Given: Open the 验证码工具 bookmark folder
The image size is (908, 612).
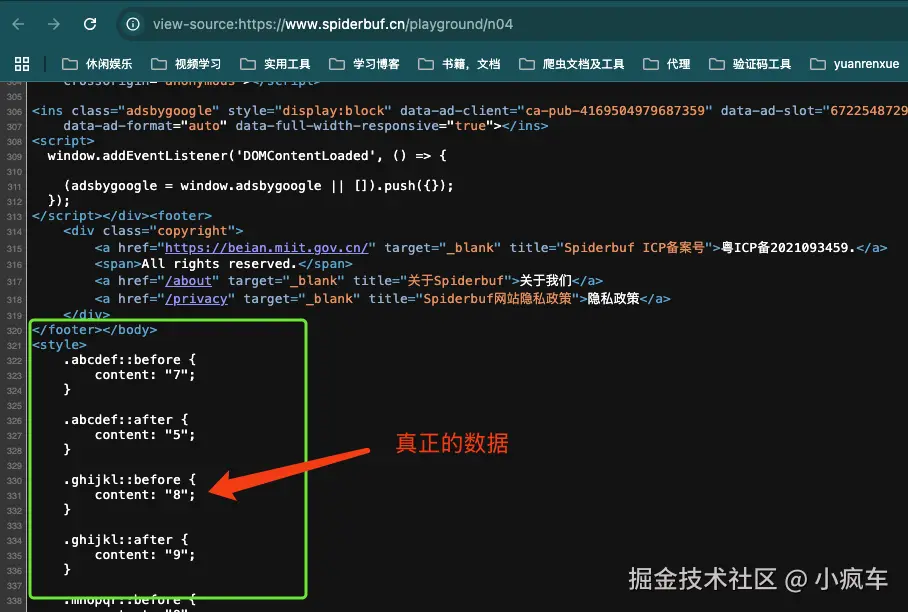Looking at the screenshot, I should (750, 64).
